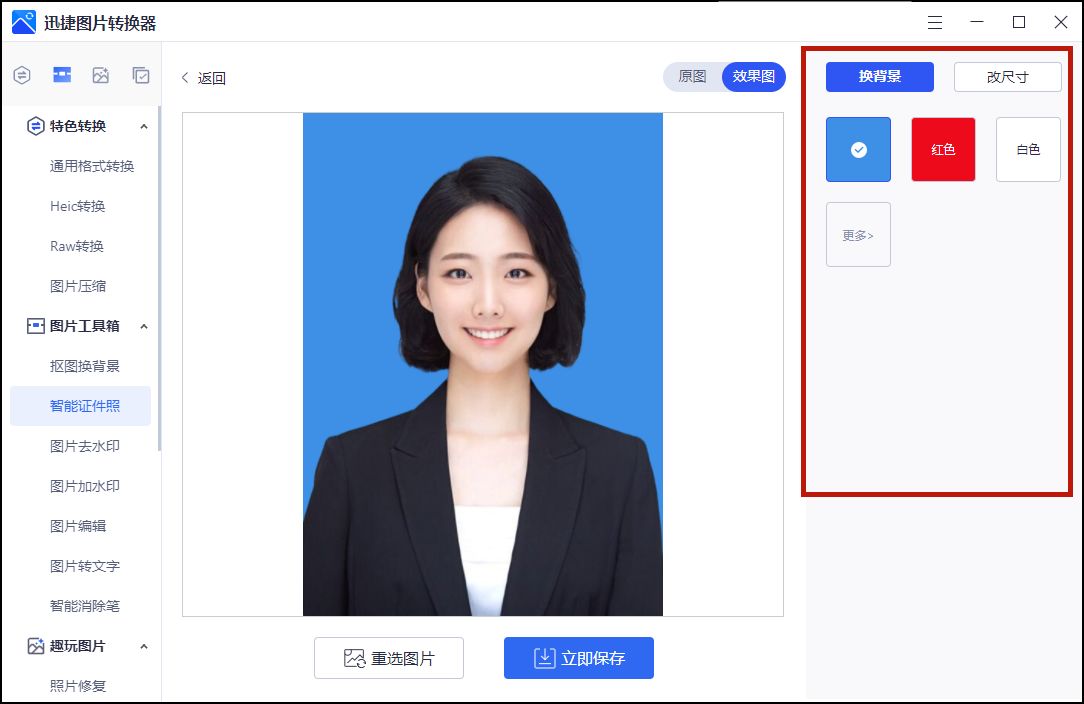Collapse the 图片工具箱 section

coord(144,325)
